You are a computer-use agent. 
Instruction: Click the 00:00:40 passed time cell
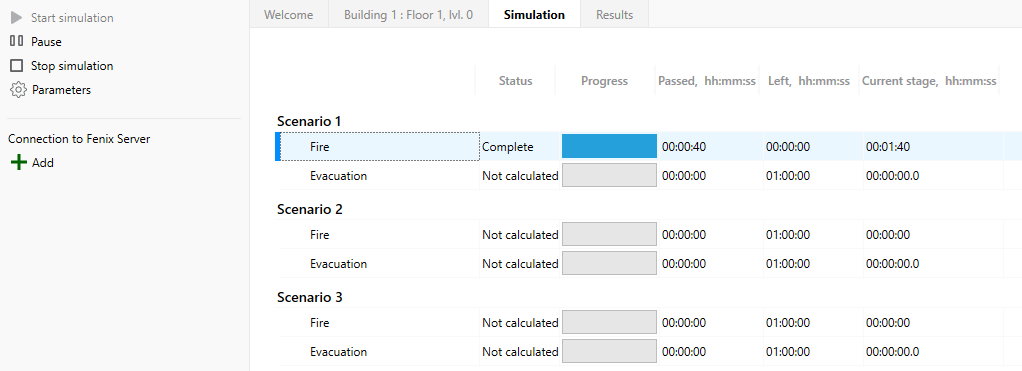(684, 147)
